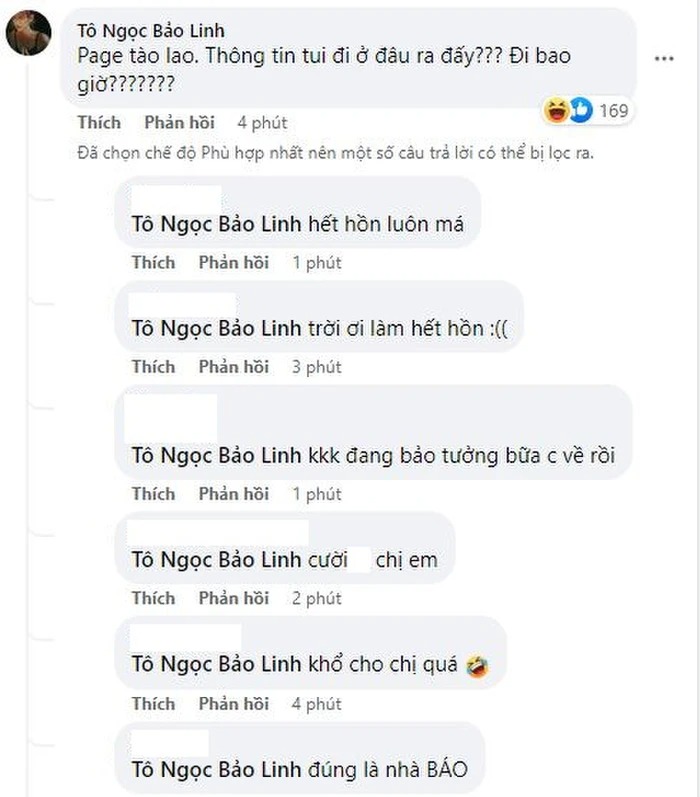The height and width of the screenshot is (797, 700).
Task: Click the "2 phút" timestamp link
Action: click(316, 598)
